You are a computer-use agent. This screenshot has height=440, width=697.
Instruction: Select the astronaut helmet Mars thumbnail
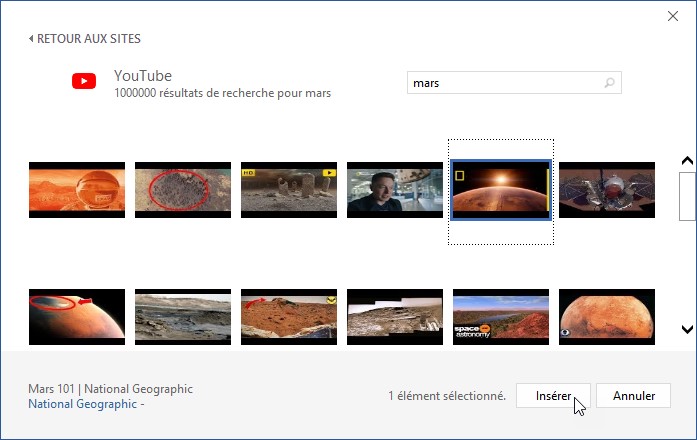[x=77, y=190]
